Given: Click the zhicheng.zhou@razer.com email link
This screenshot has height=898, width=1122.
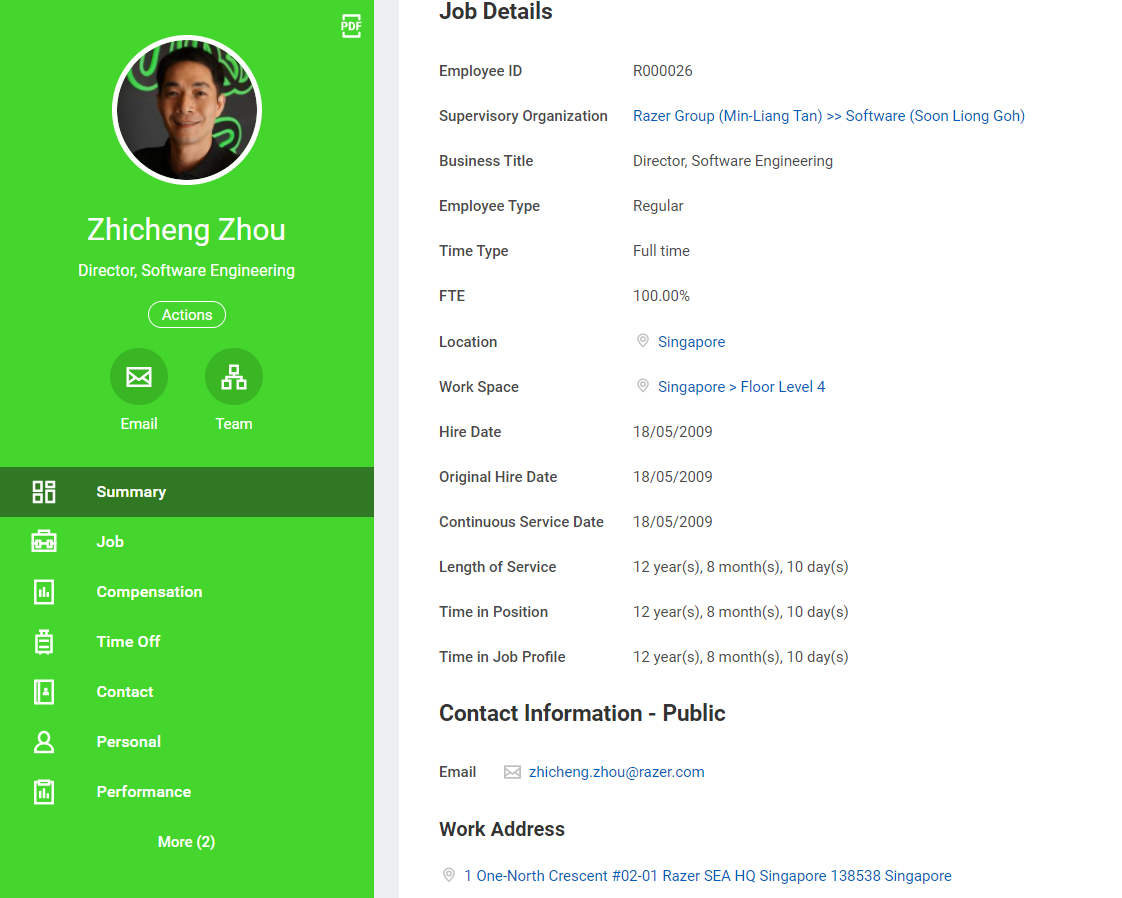Looking at the screenshot, I should click(616, 772).
